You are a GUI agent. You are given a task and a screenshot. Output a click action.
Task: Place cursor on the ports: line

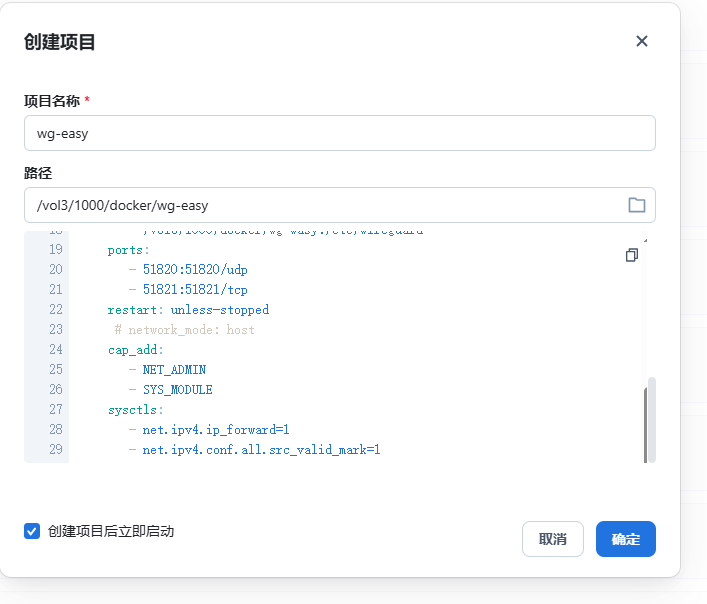[x=128, y=250]
